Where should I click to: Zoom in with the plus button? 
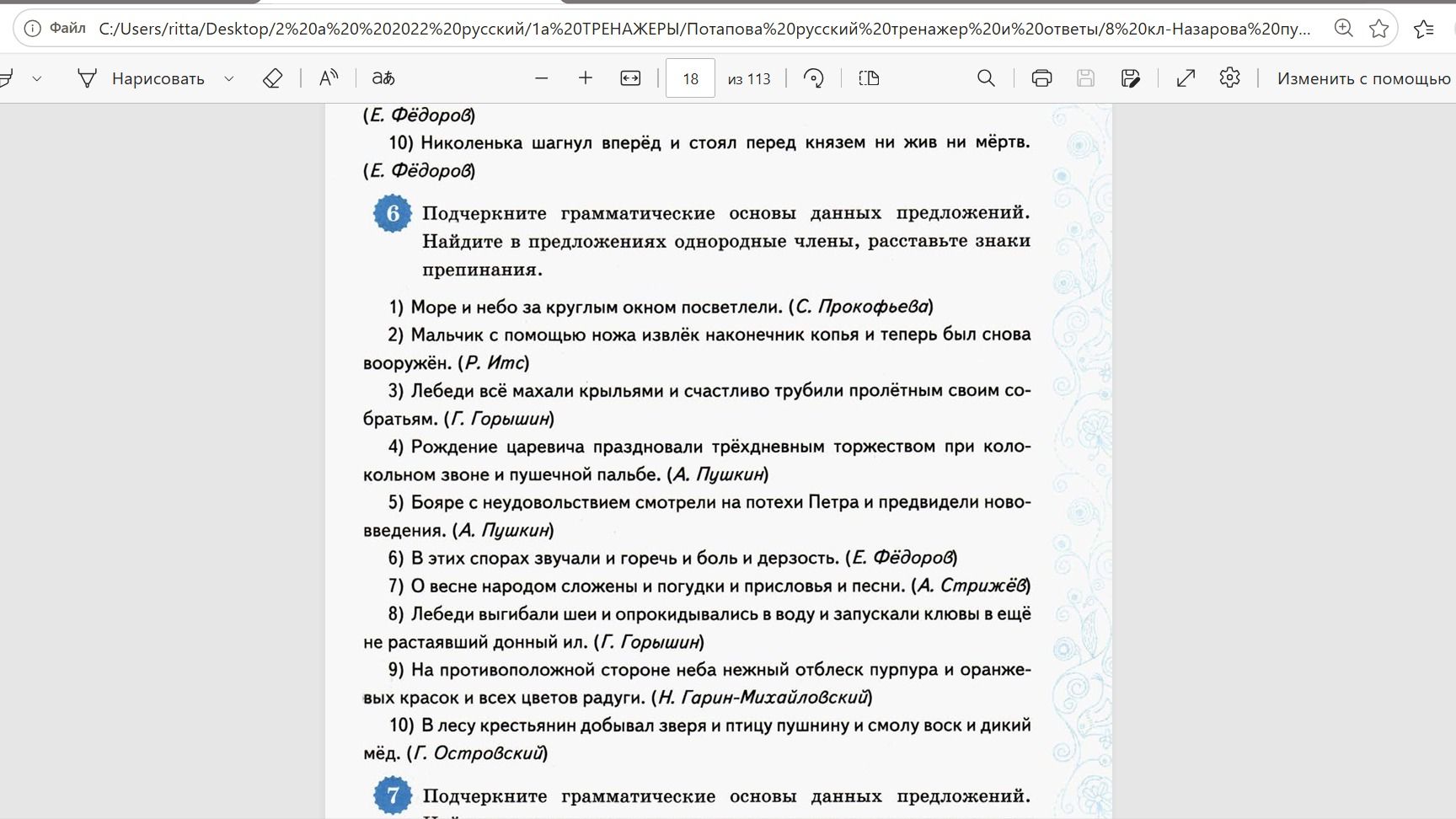pyautogui.click(x=586, y=78)
